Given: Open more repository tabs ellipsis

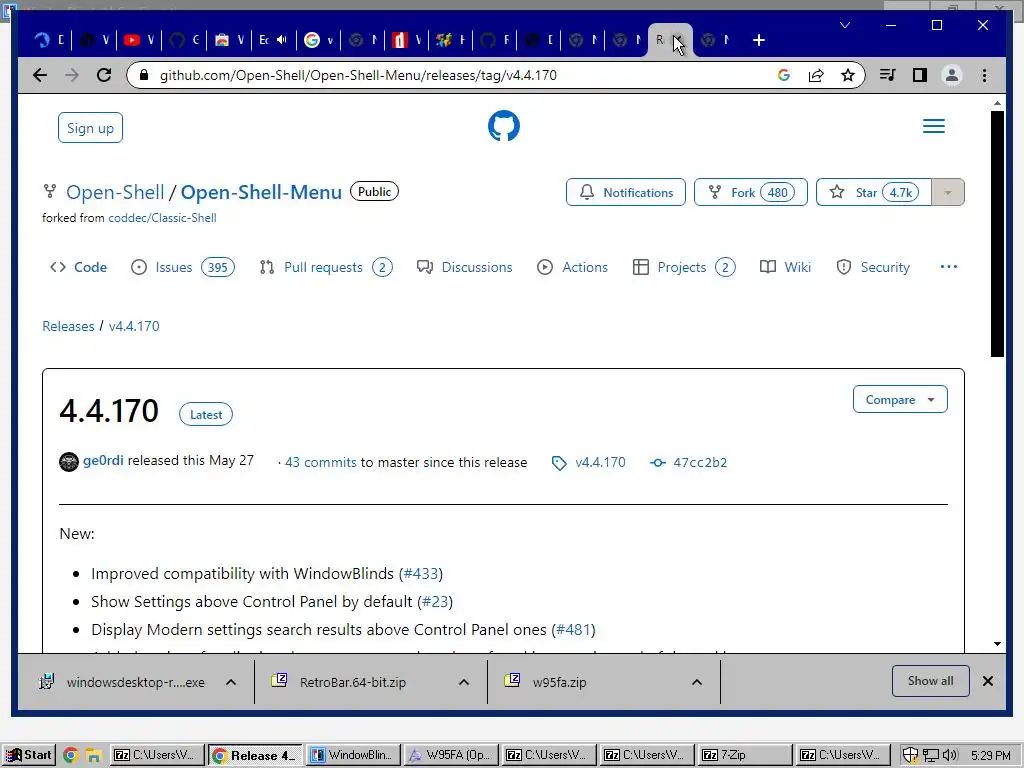Looking at the screenshot, I should 948,266.
